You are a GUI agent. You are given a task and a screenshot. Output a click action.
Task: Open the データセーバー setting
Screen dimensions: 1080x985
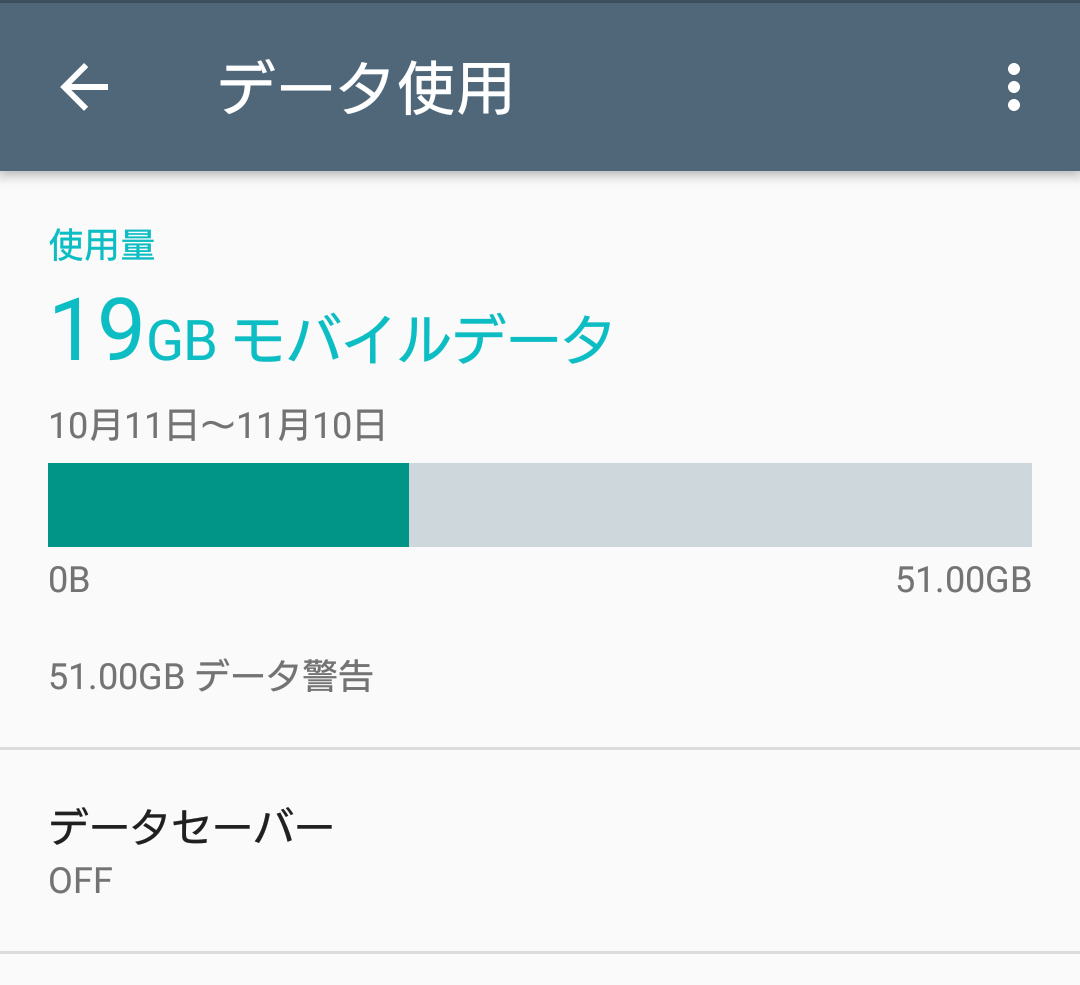[191, 827]
